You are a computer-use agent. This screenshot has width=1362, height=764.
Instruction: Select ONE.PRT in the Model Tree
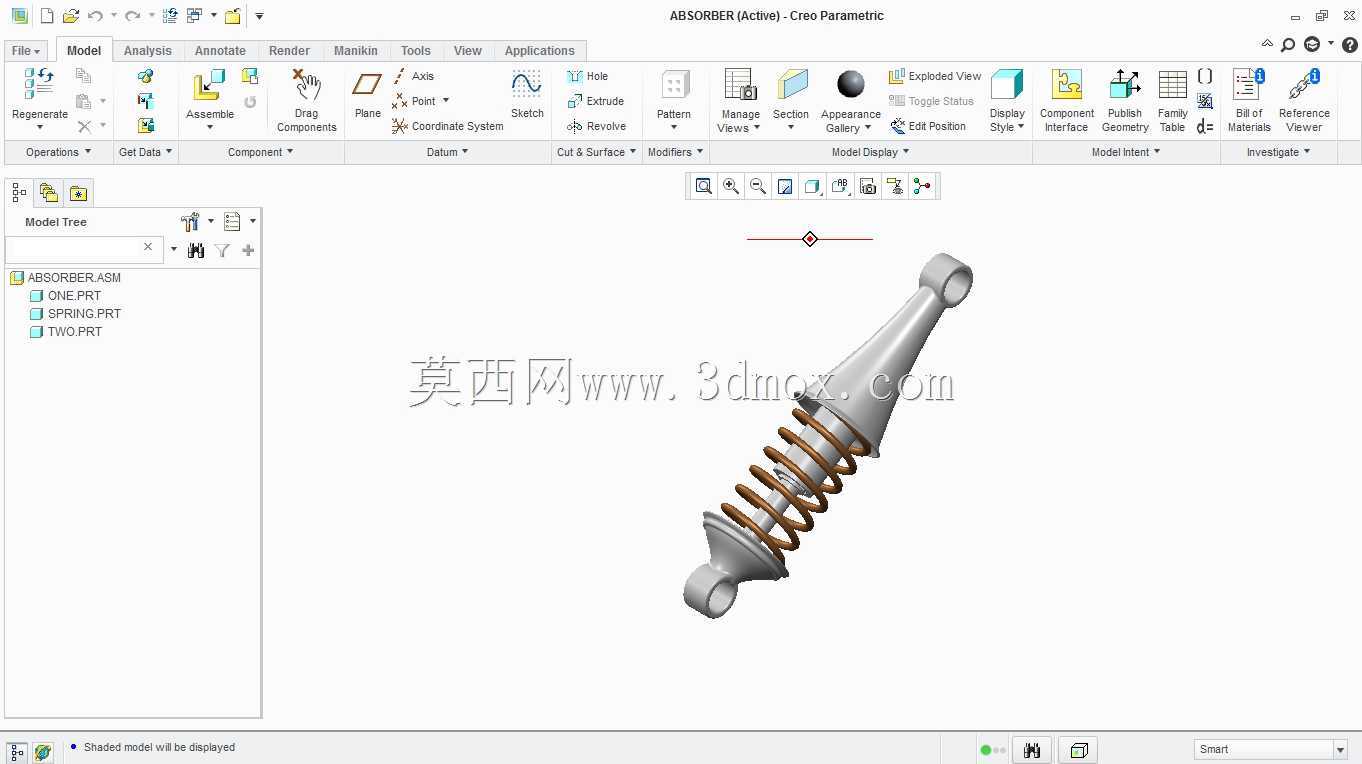74,296
